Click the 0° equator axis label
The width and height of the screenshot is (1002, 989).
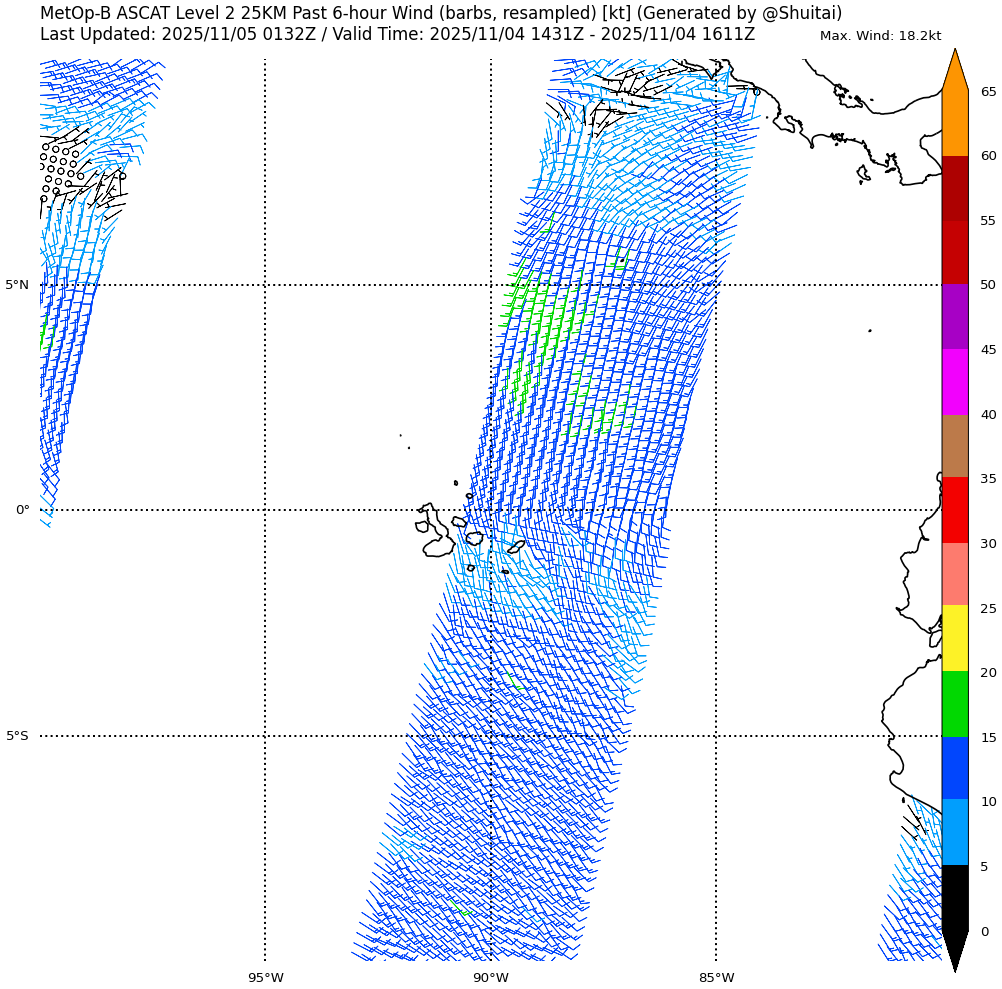[22, 510]
